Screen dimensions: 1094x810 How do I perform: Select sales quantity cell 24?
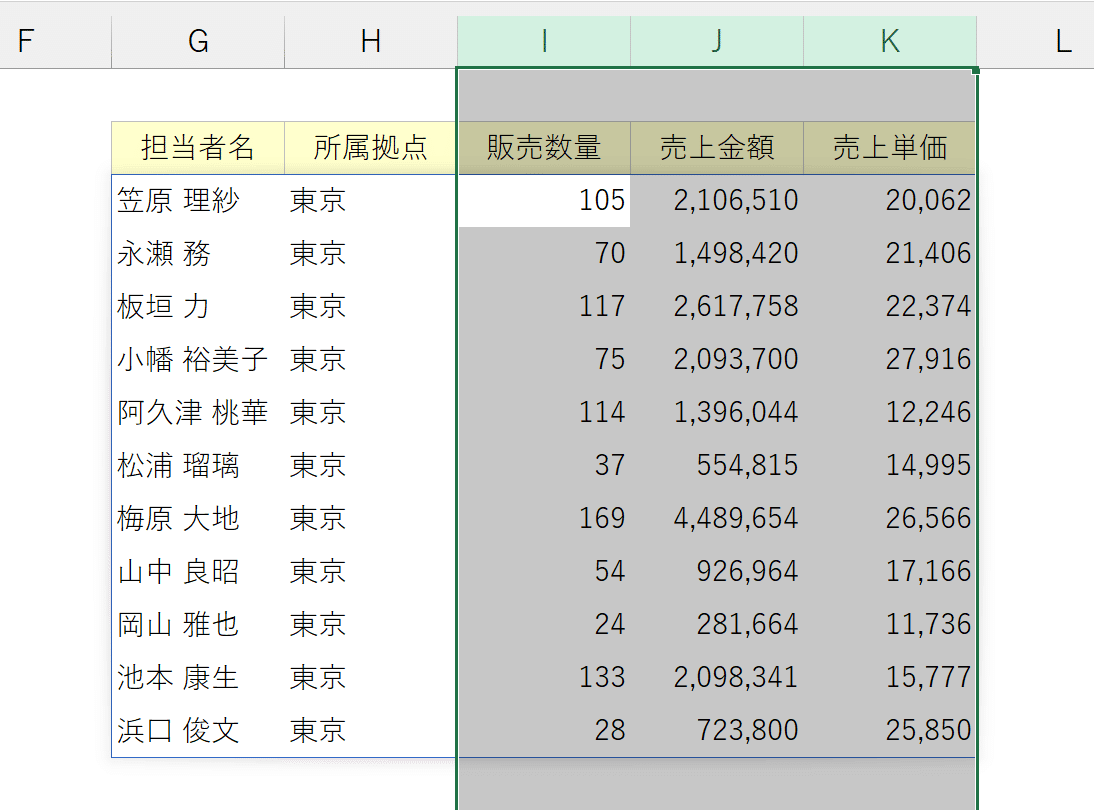(x=544, y=624)
